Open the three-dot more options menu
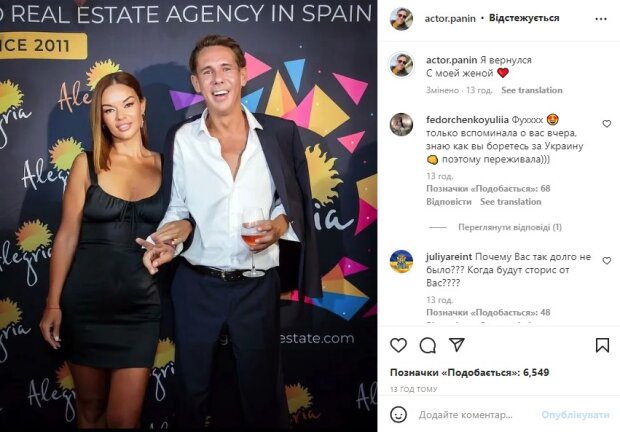Screen dimensions: 620x432 (601, 19)
